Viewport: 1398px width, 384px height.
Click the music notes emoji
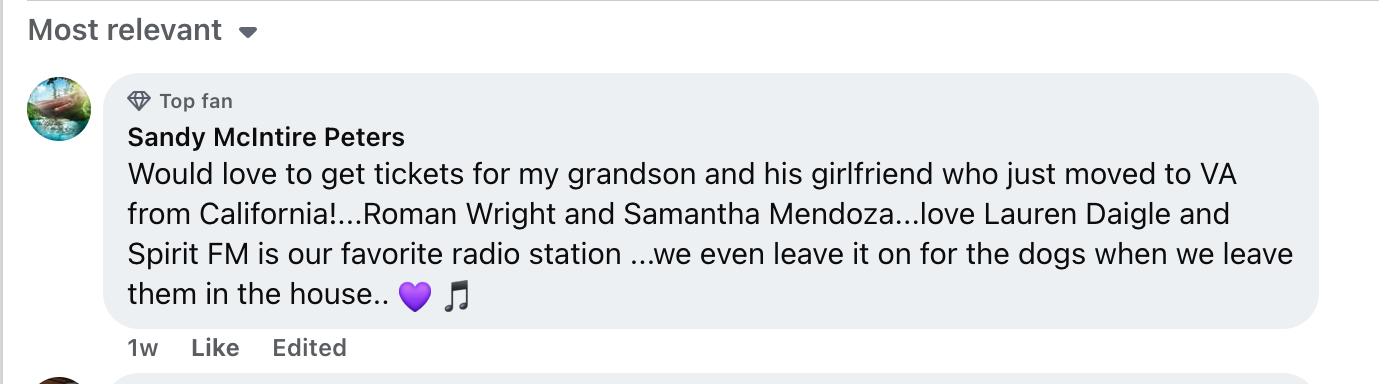click(x=456, y=296)
